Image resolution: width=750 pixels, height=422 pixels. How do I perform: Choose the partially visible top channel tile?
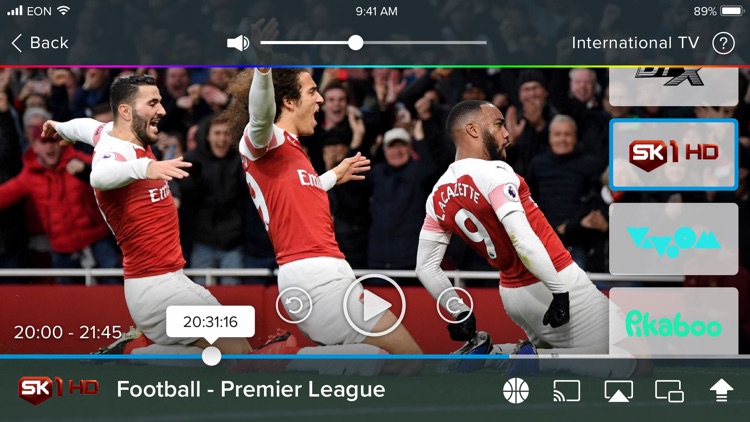tap(673, 87)
